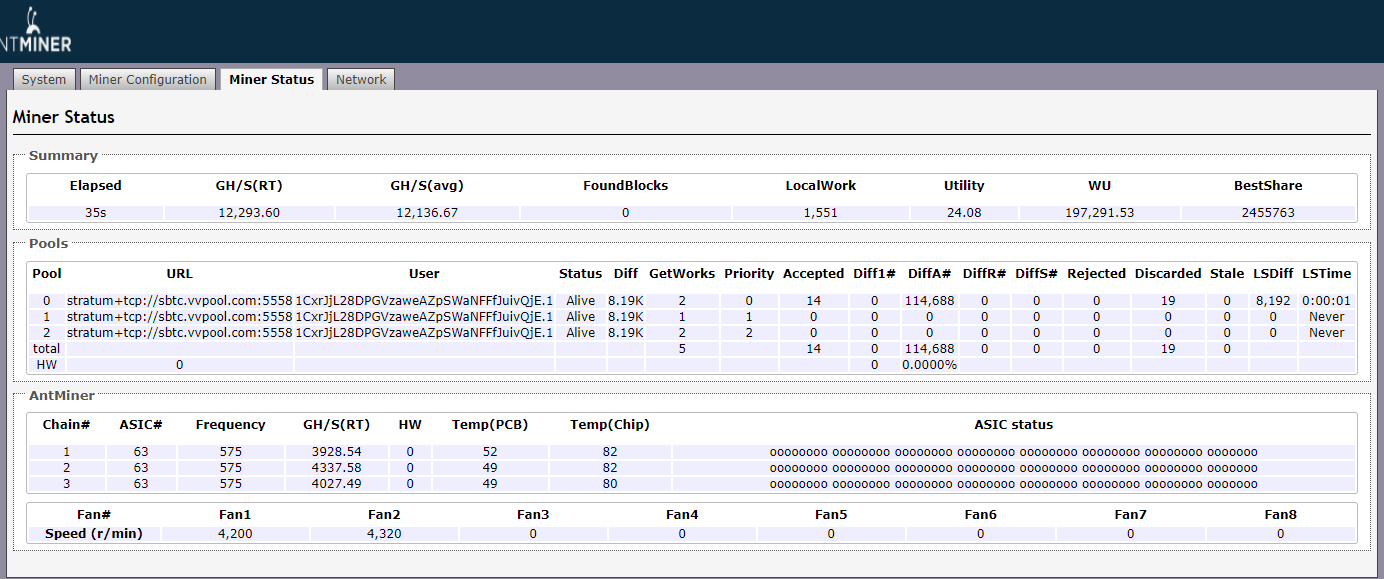Open the System tab

[44, 80]
